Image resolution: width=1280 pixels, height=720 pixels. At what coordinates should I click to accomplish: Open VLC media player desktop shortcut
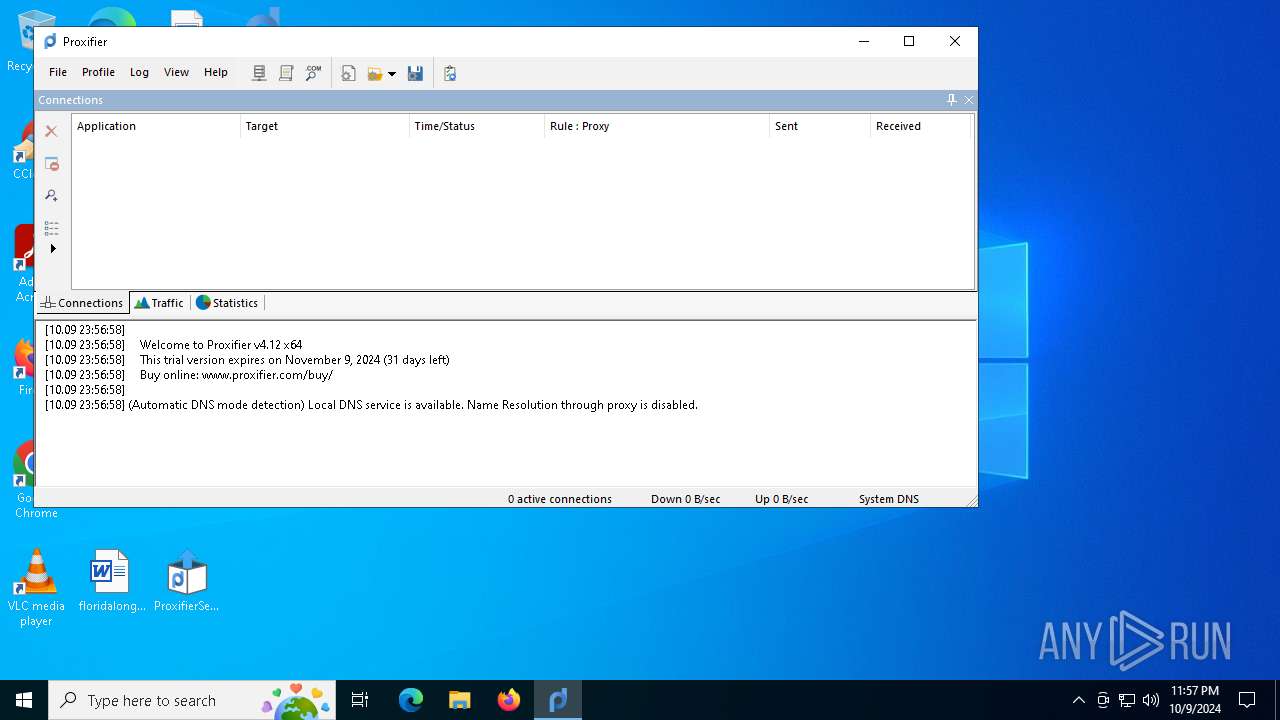36,588
